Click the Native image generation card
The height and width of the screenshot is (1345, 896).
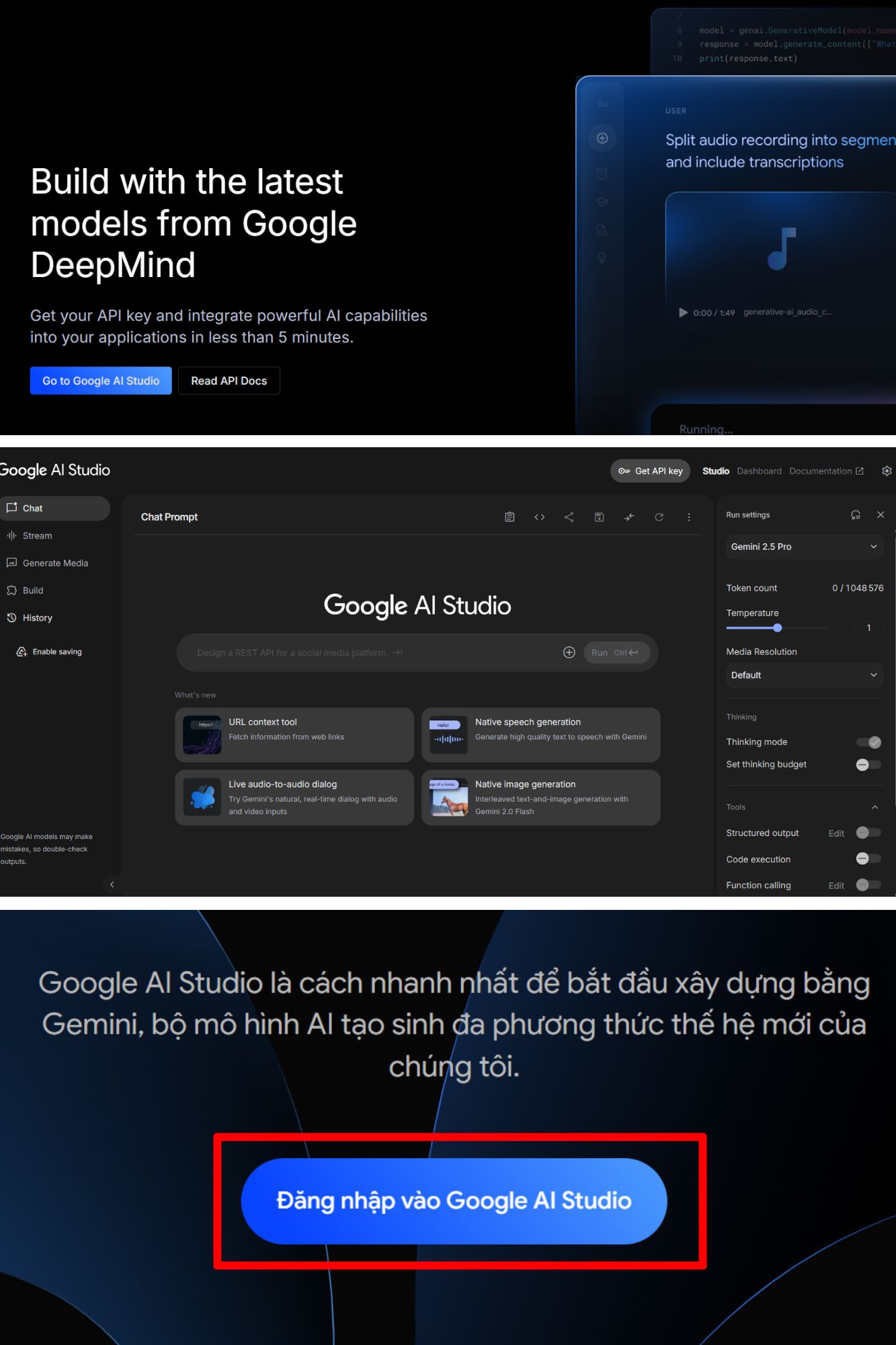tap(540, 798)
